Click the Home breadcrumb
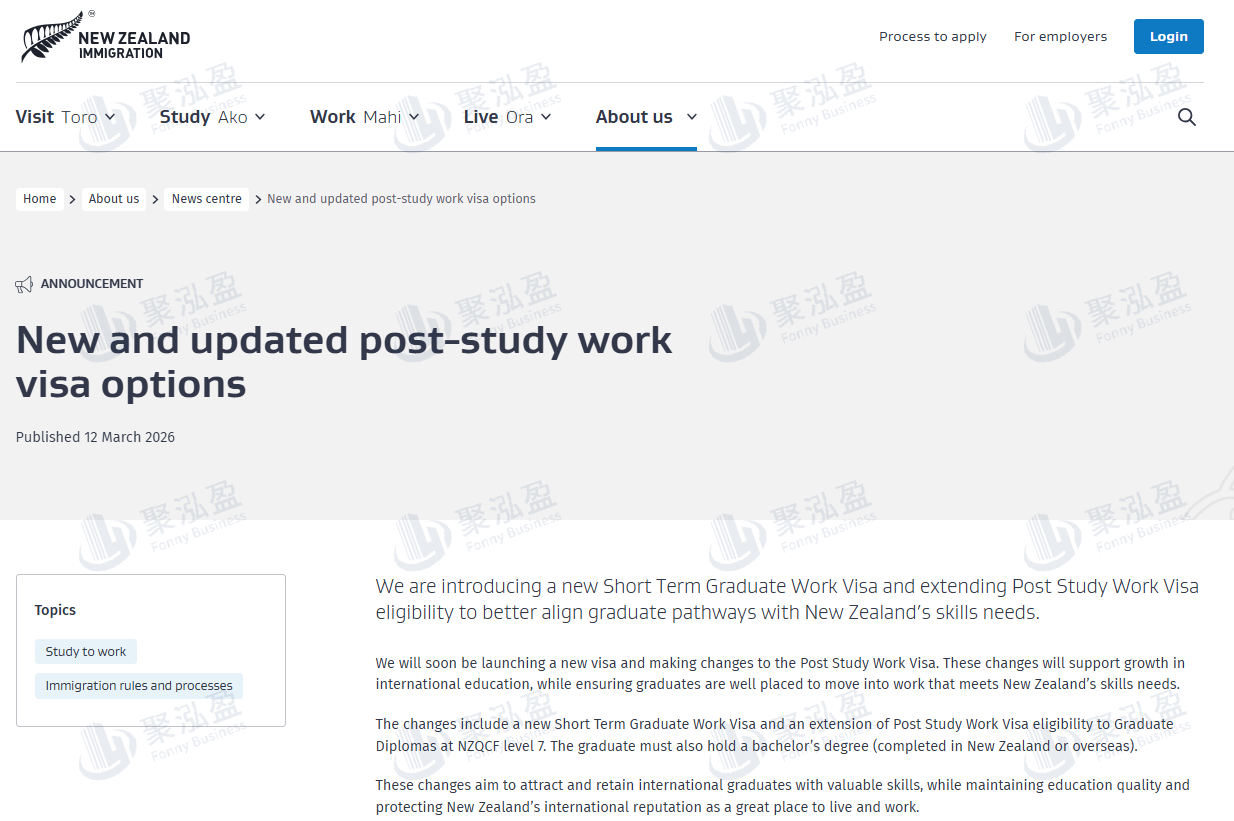Screen dimensions: 1234x821 point(40,199)
